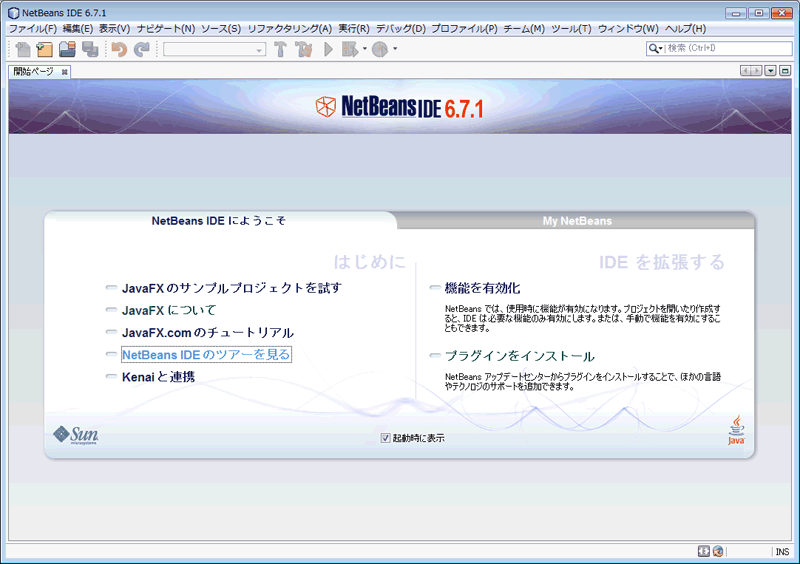The image size is (800, 564).
Task: Open the ウィンドウ(W) menu
Action: point(628,29)
